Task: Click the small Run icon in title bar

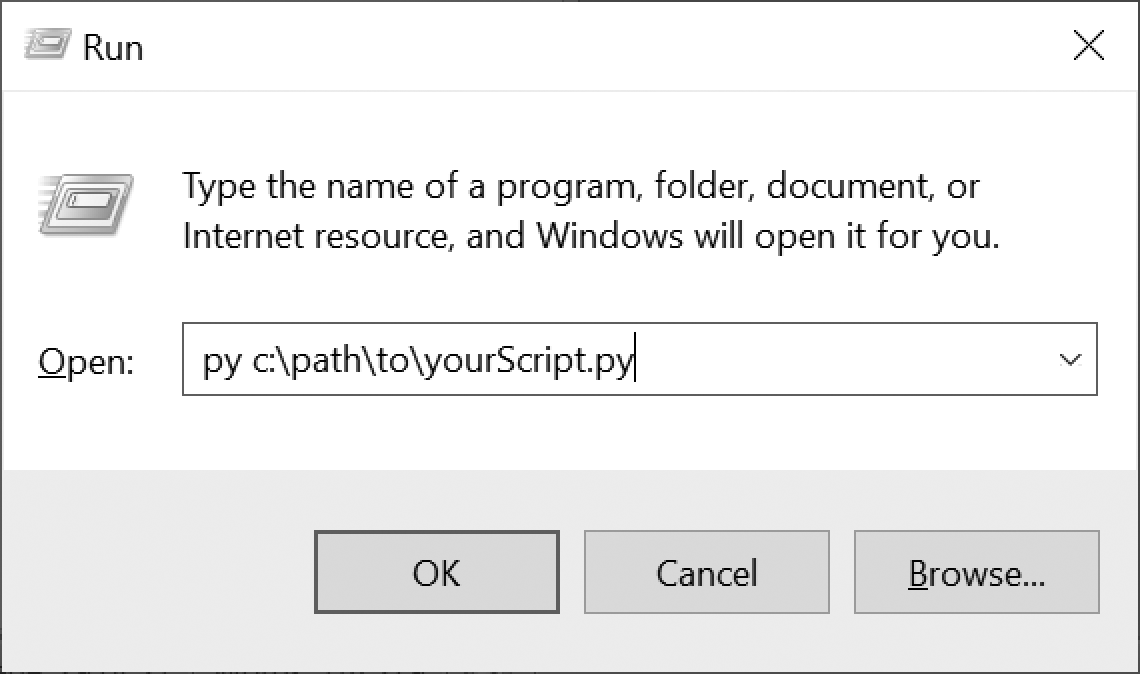Action: click(x=48, y=44)
